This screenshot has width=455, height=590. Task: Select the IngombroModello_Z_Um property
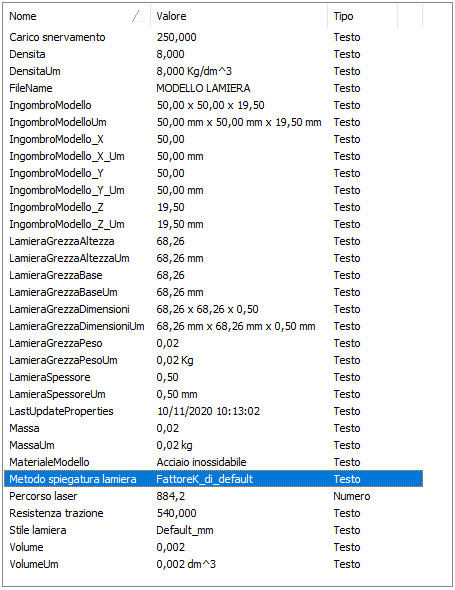pos(213,224)
